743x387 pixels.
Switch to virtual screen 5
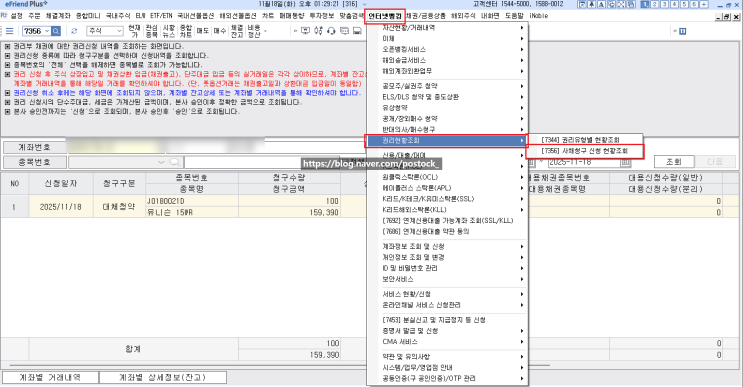click(x=685, y=4)
